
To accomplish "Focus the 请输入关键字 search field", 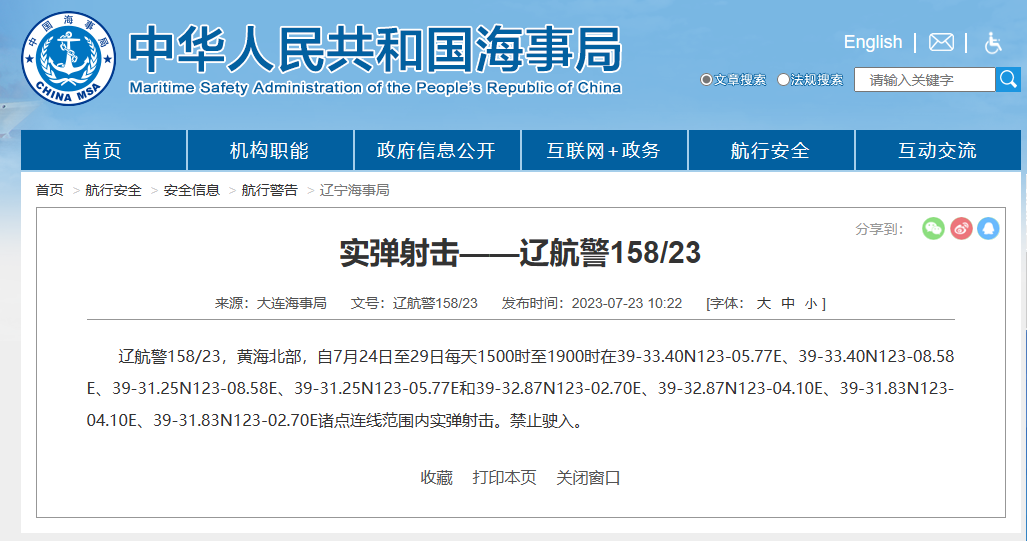I will click(924, 80).
